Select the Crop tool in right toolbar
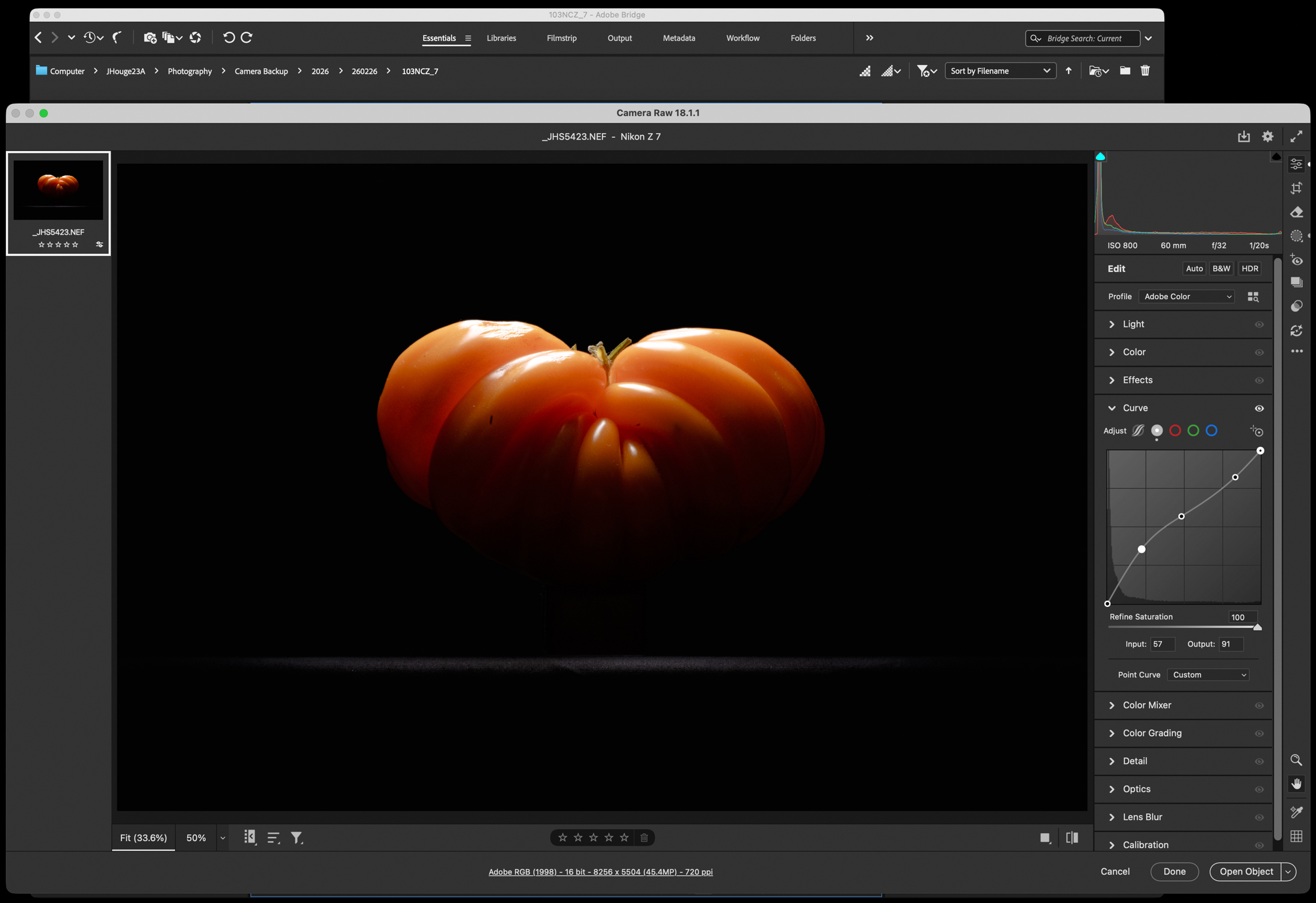Viewport: 1316px width, 903px height. pyautogui.click(x=1296, y=188)
